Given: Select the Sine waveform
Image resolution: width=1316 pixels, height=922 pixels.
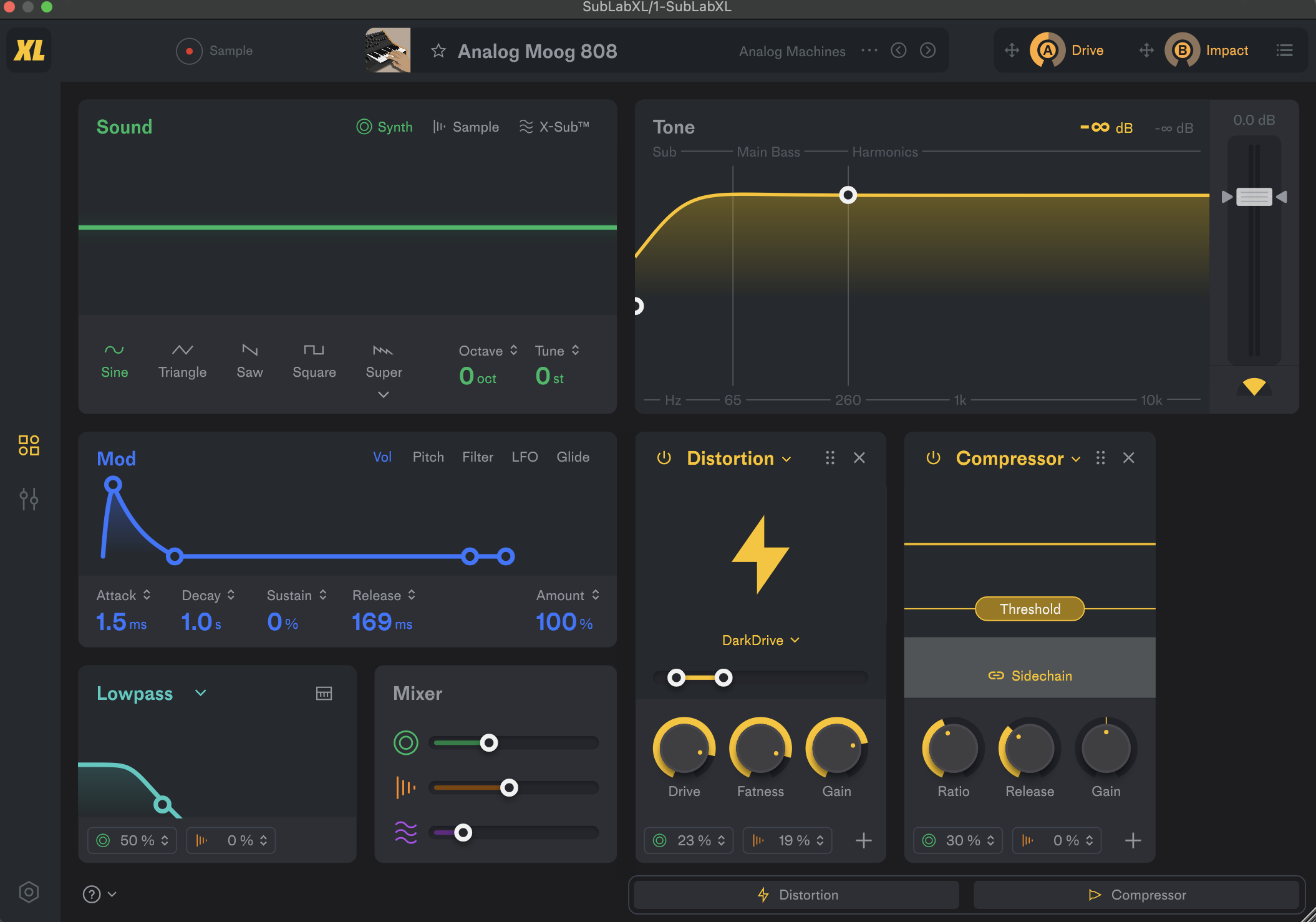Looking at the screenshot, I should click(115, 361).
